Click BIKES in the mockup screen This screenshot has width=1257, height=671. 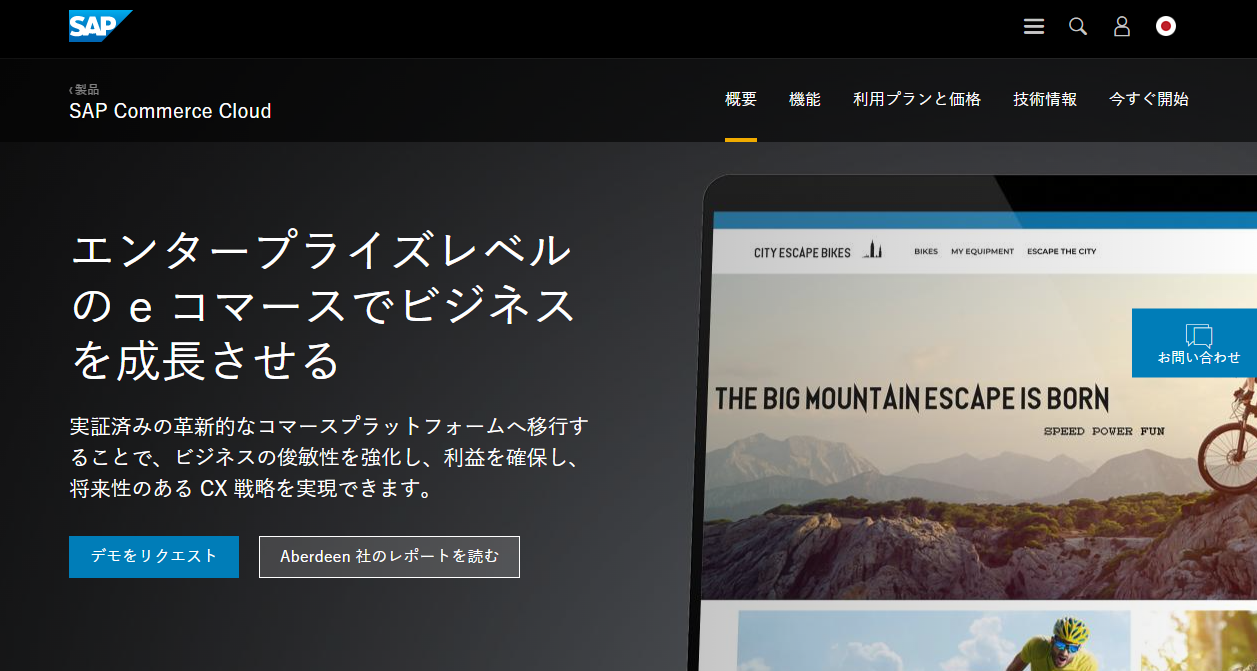click(926, 252)
